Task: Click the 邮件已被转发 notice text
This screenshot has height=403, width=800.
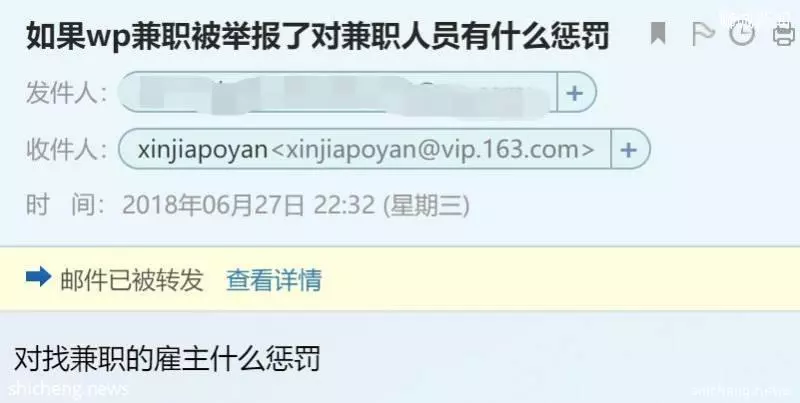Action: (x=132, y=280)
